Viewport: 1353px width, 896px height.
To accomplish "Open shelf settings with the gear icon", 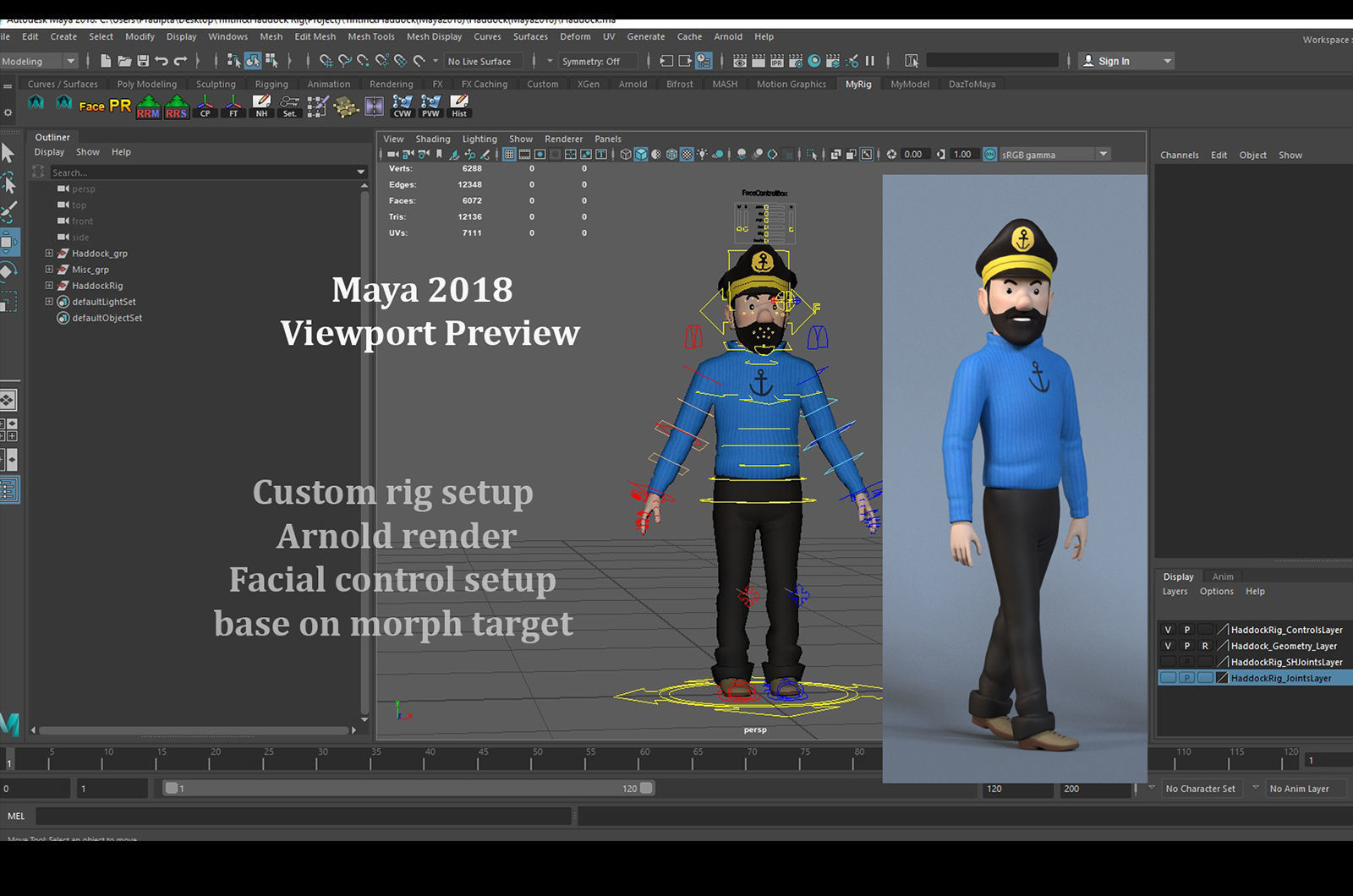I will 8,112.
